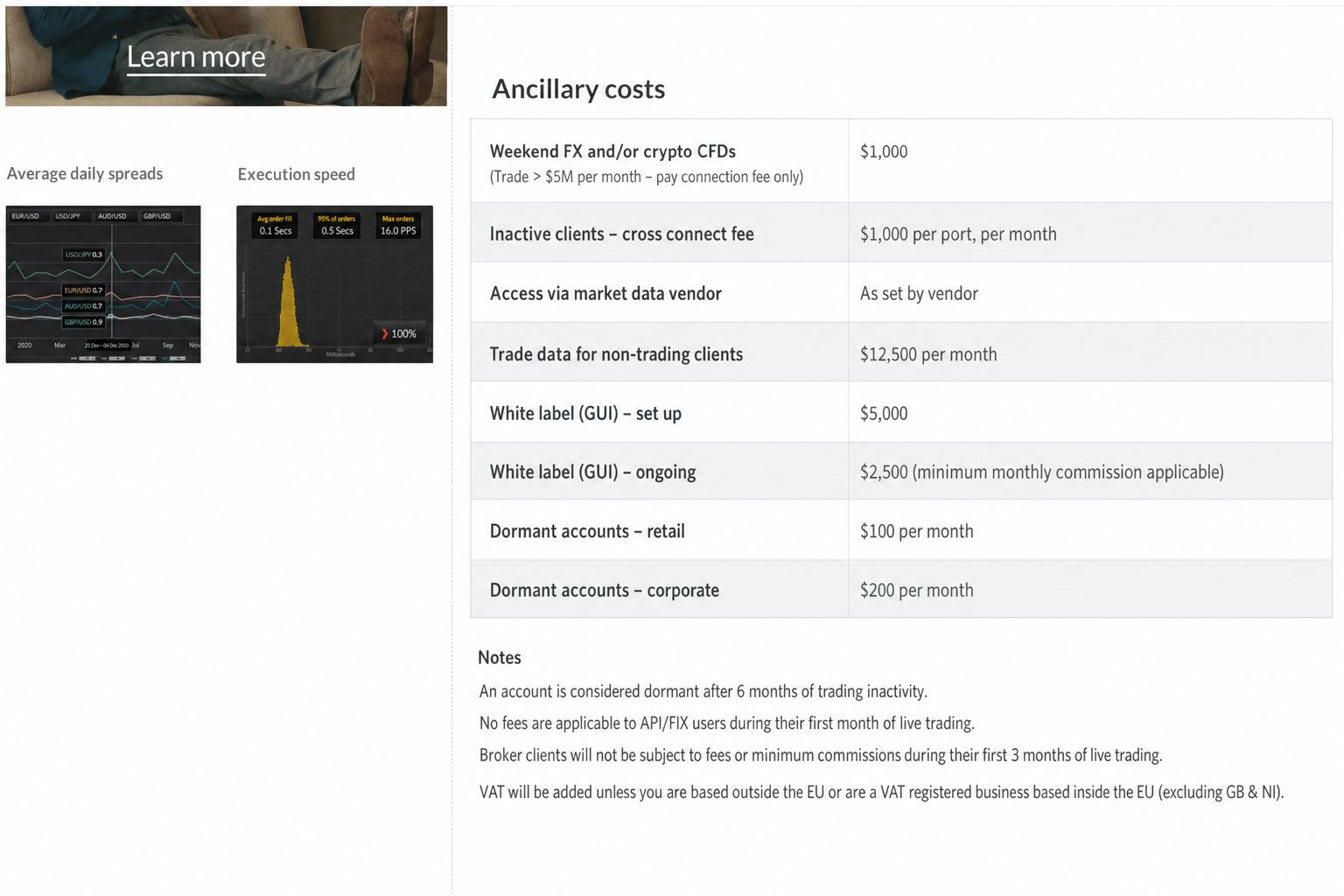
Task: Click the red chevron 100% badge
Action: point(399,333)
